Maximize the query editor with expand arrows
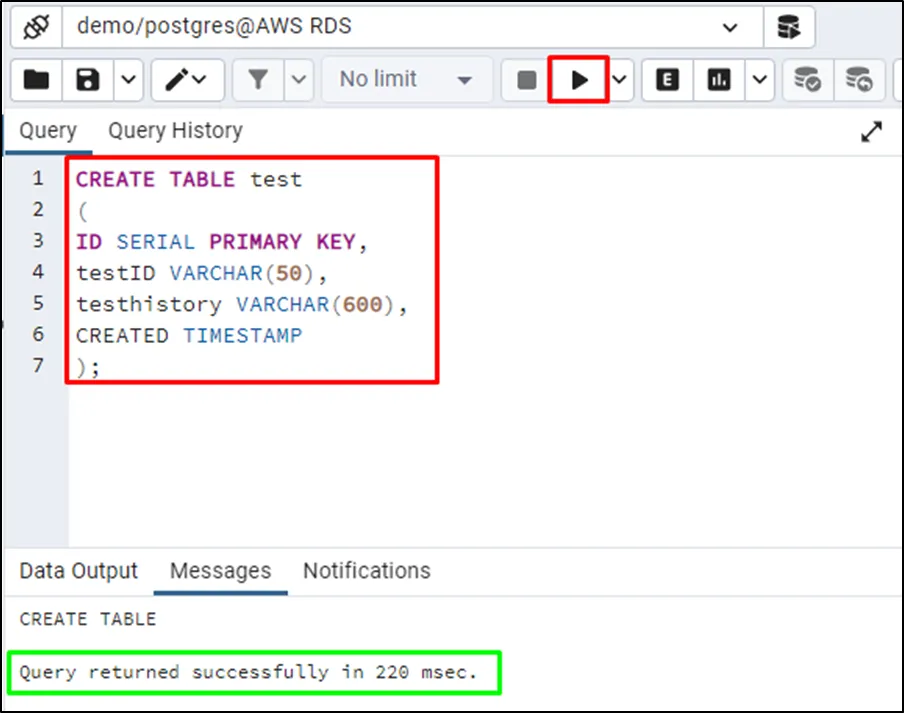The height and width of the screenshot is (713, 904). tap(872, 132)
